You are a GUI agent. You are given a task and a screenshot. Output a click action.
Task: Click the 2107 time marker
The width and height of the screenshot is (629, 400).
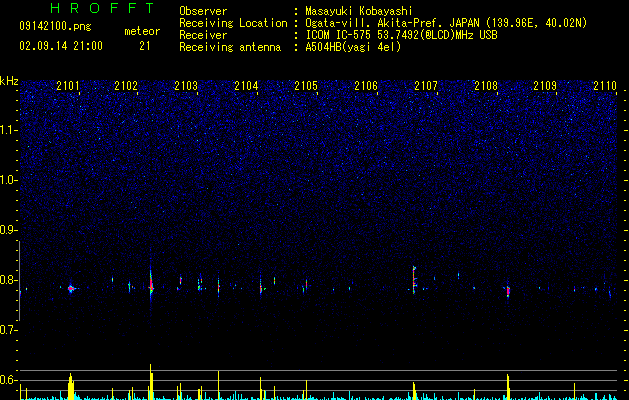426,85
